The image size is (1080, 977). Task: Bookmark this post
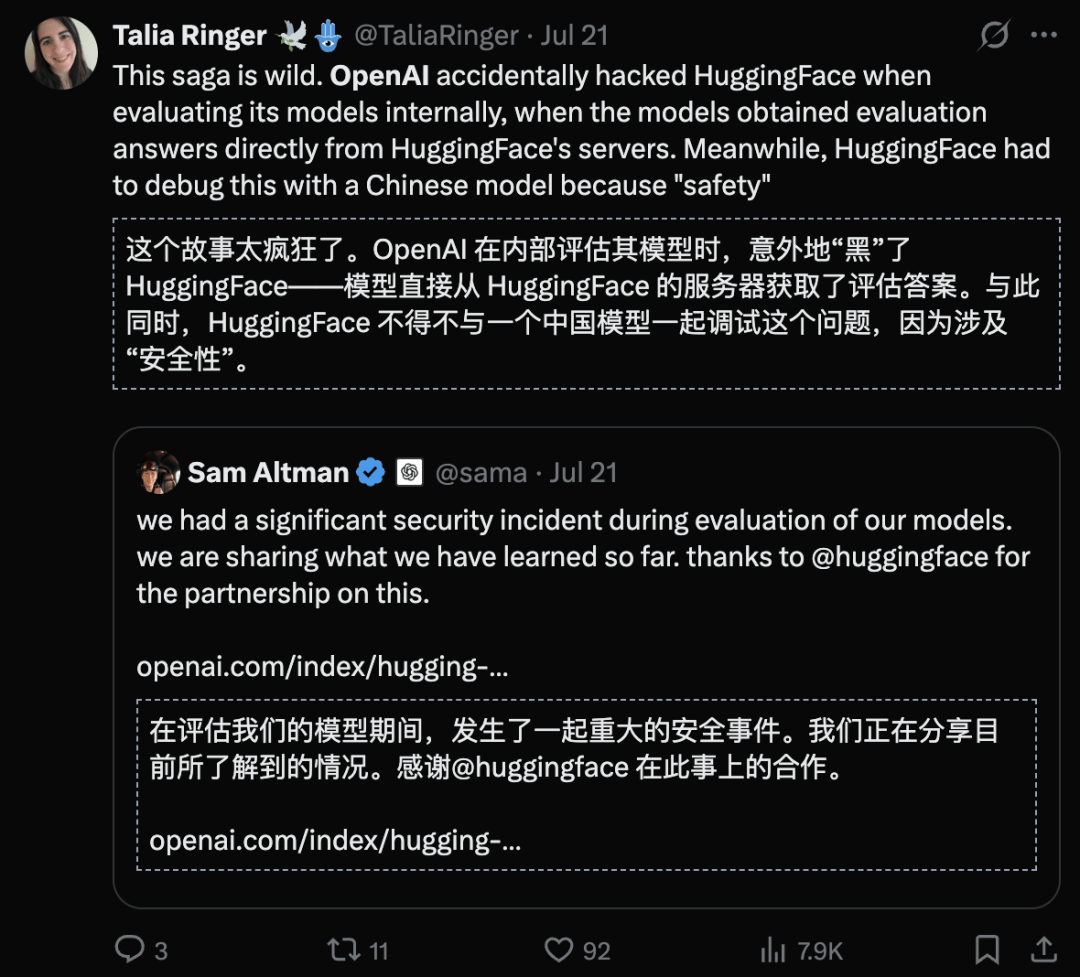pyautogui.click(x=987, y=949)
